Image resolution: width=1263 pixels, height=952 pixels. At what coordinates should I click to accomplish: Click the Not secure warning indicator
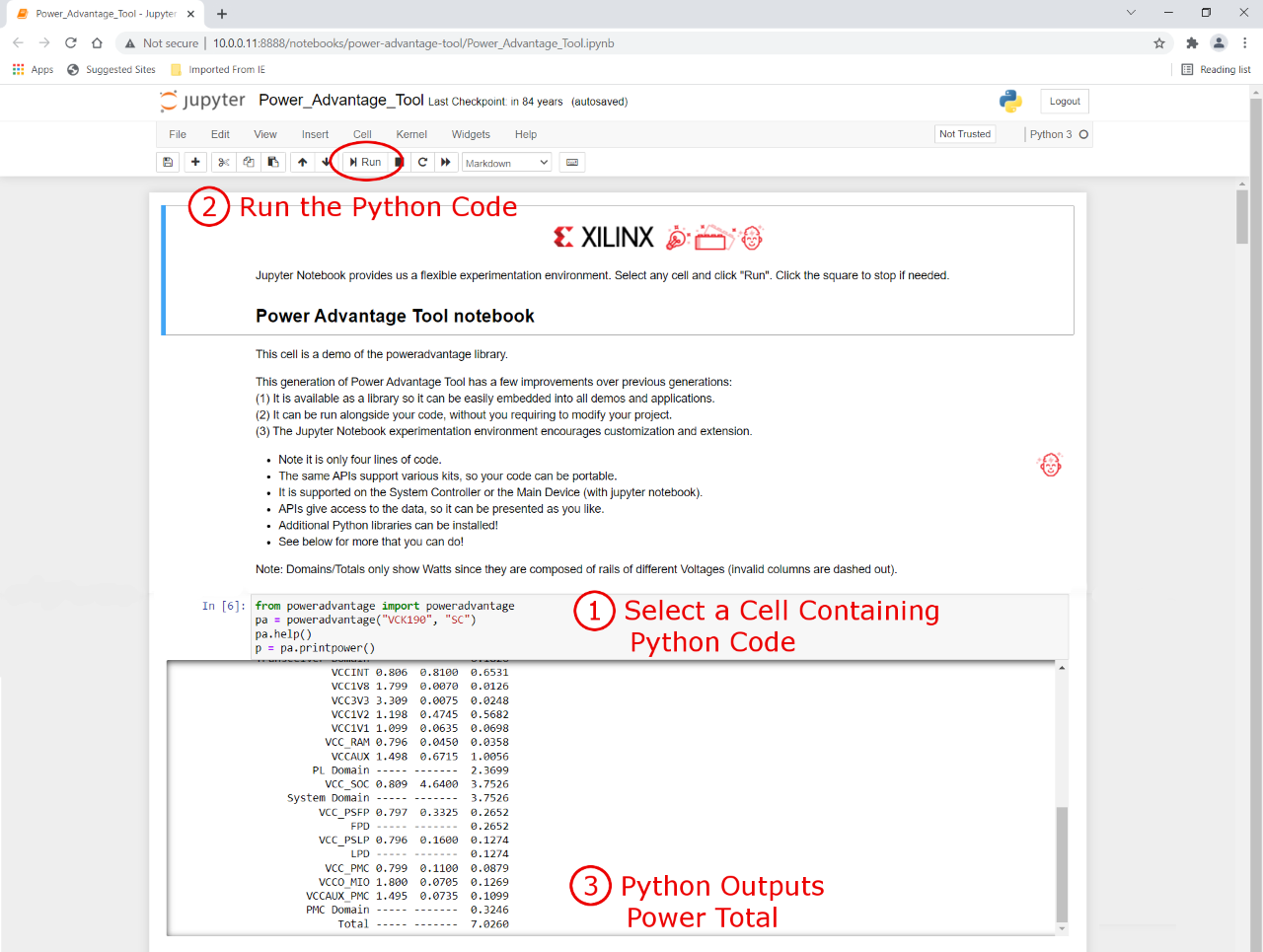point(162,43)
